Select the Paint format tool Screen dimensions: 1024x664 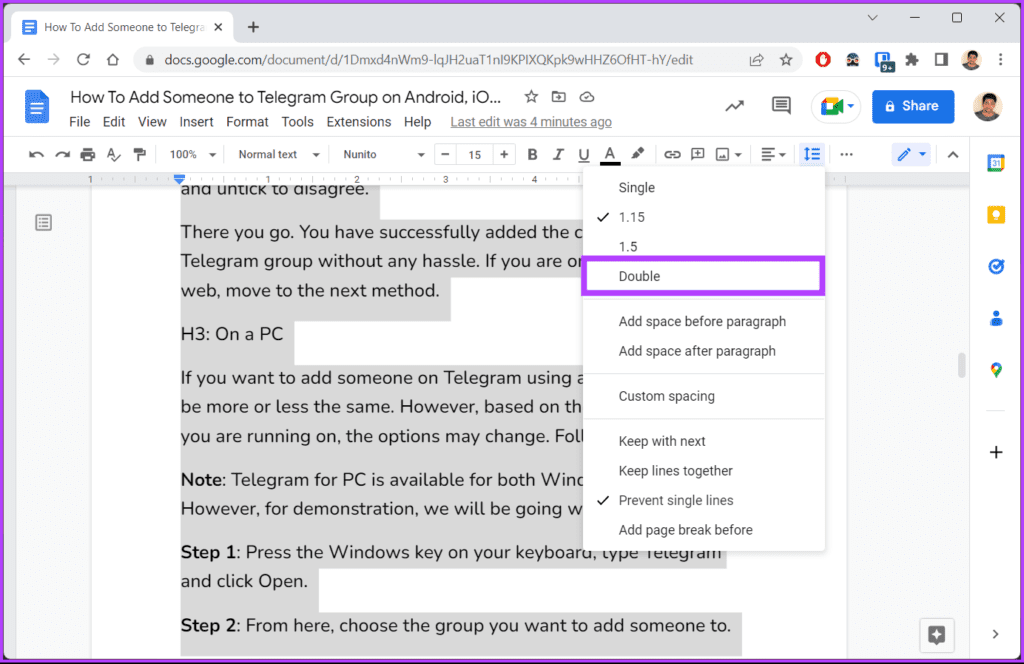click(x=139, y=155)
